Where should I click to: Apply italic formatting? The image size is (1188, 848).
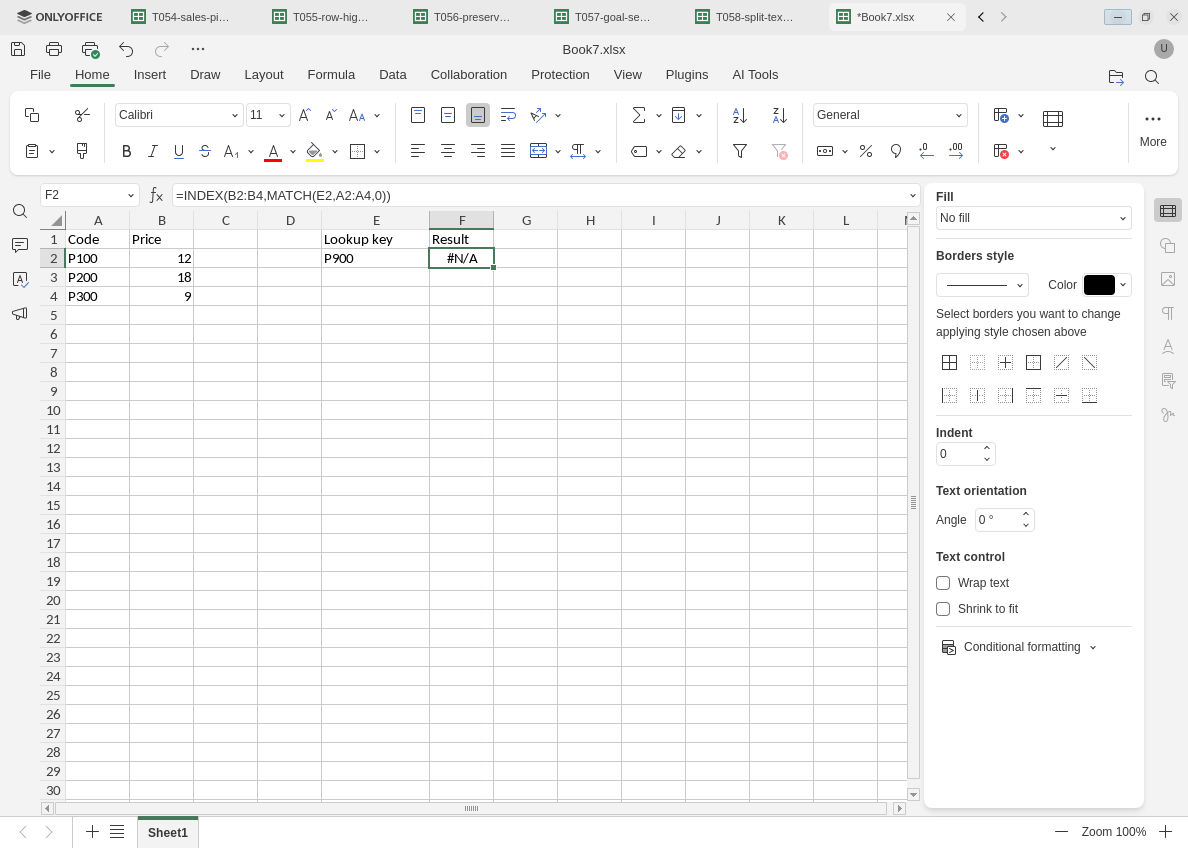point(152,152)
